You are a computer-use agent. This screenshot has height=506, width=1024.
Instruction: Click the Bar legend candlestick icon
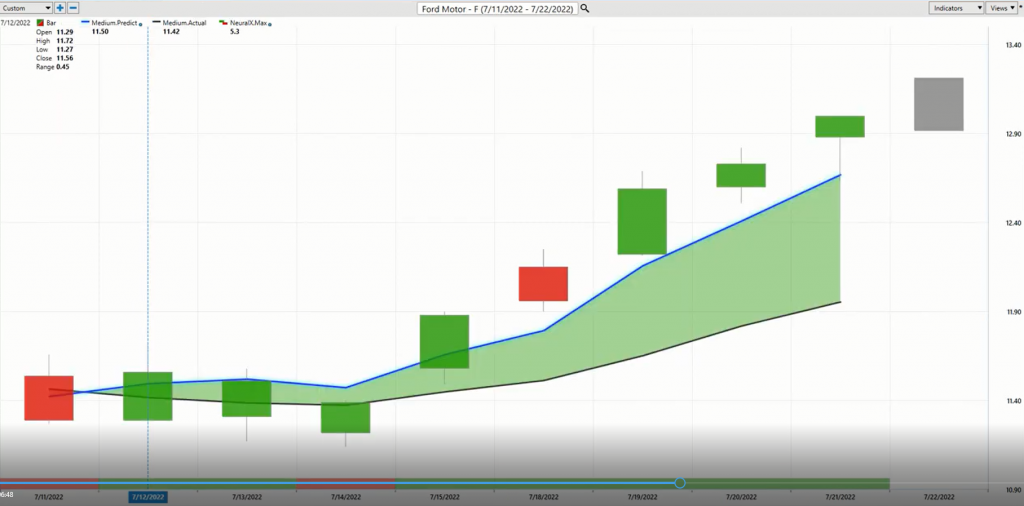39,22
